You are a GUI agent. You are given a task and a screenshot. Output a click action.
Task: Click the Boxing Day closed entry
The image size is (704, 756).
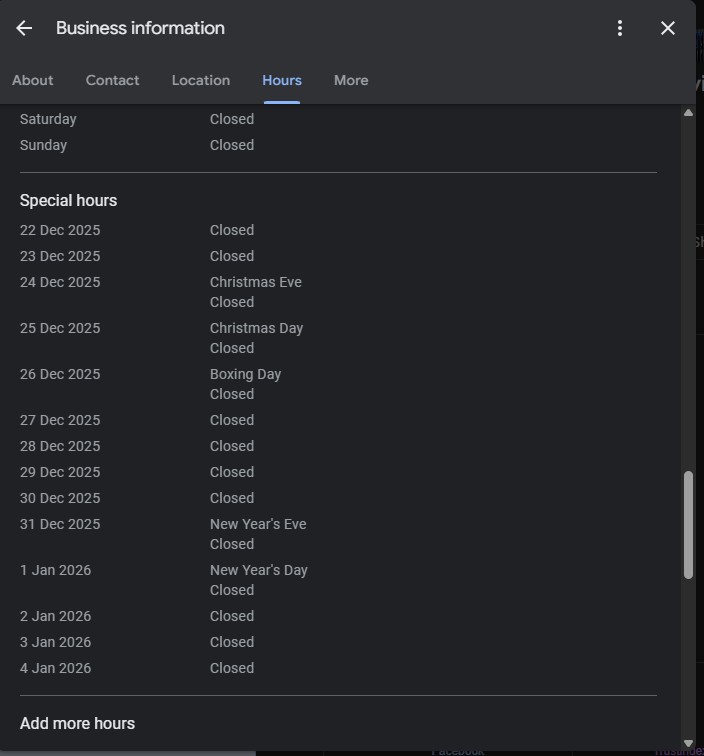coord(245,383)
